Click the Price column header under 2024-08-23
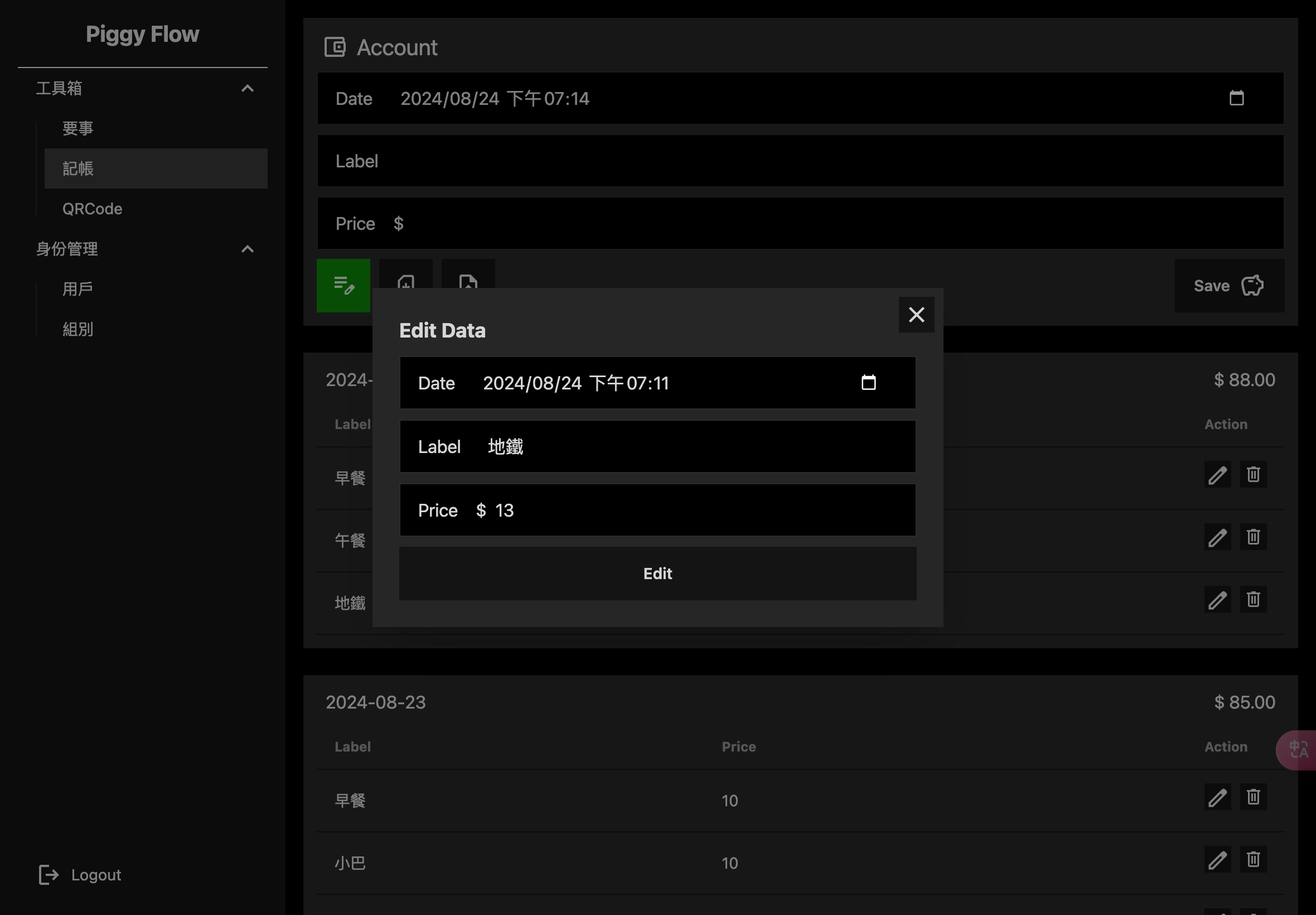Screen dimensions: 1316x915 pyautogui.click(x=738, y=747)
